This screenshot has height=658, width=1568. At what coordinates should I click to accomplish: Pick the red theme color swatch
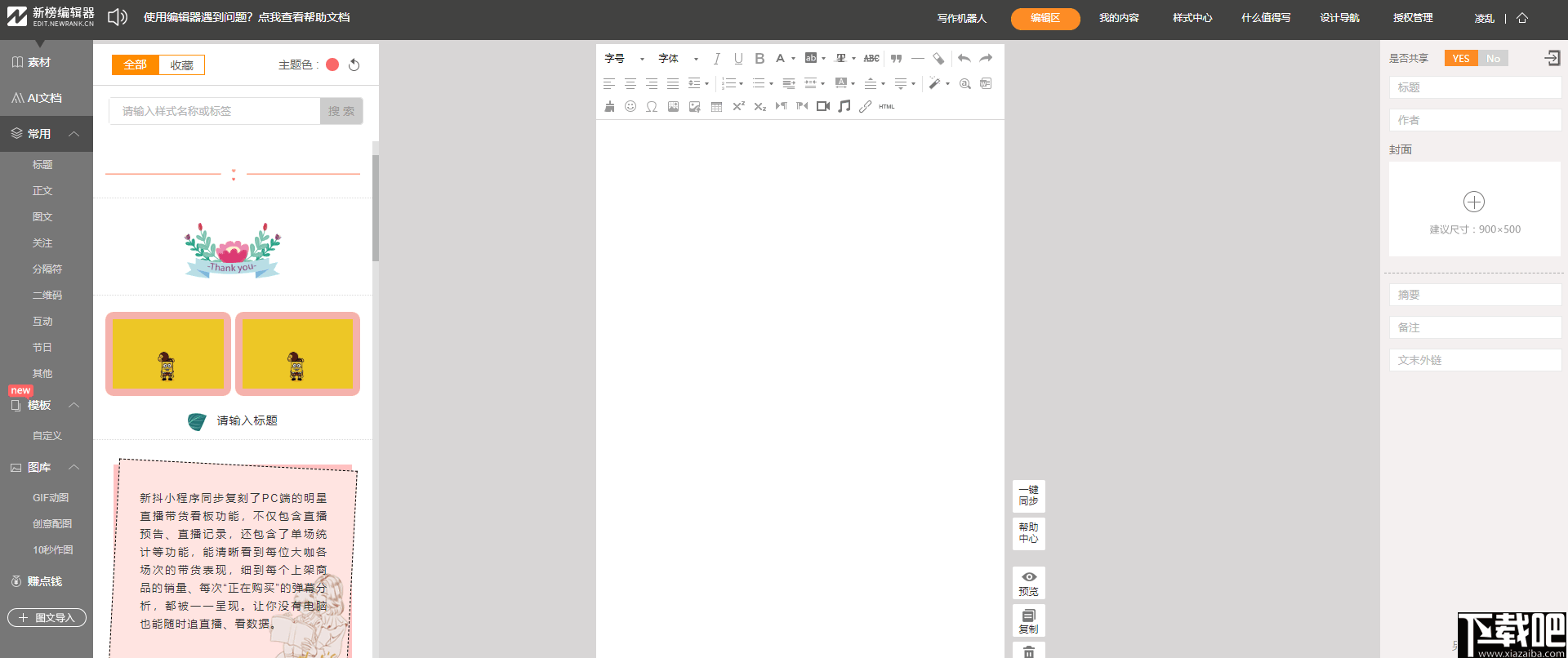click(x=332, y=64)
